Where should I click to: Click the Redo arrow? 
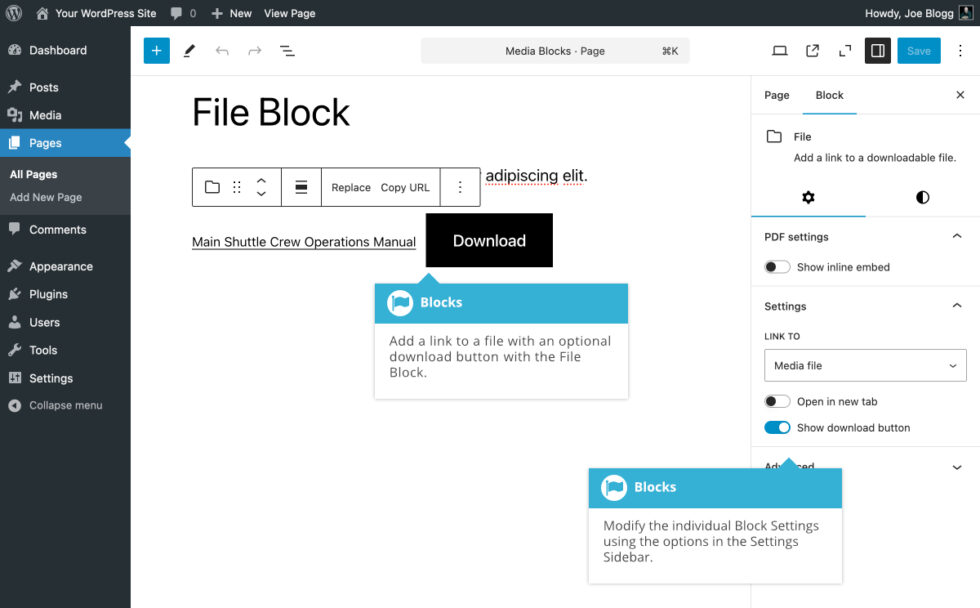point(254,51)
